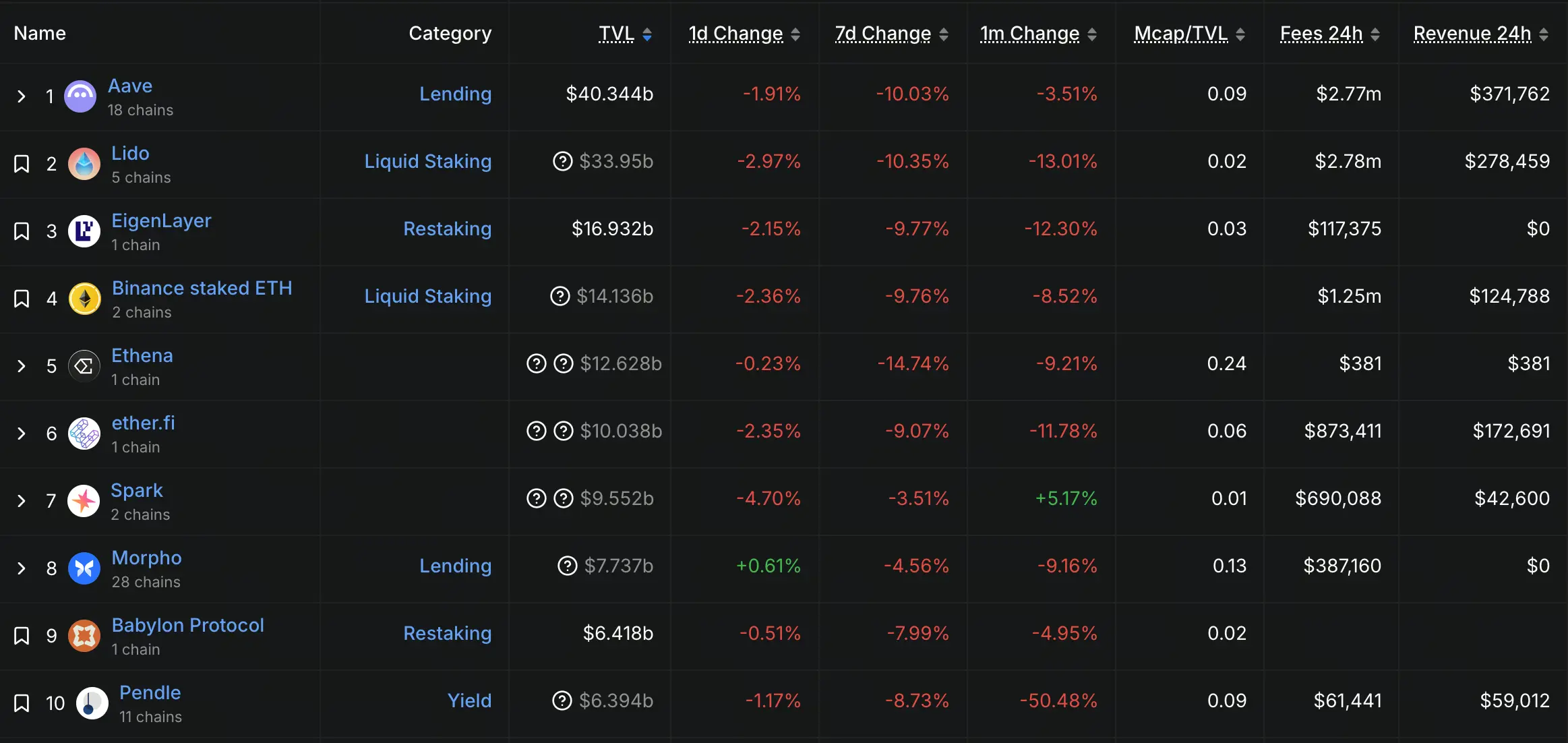Click the Aave protocol logo icon
Image resolution: width=1568 pixels, height=743 pixels.
[80, 96]
